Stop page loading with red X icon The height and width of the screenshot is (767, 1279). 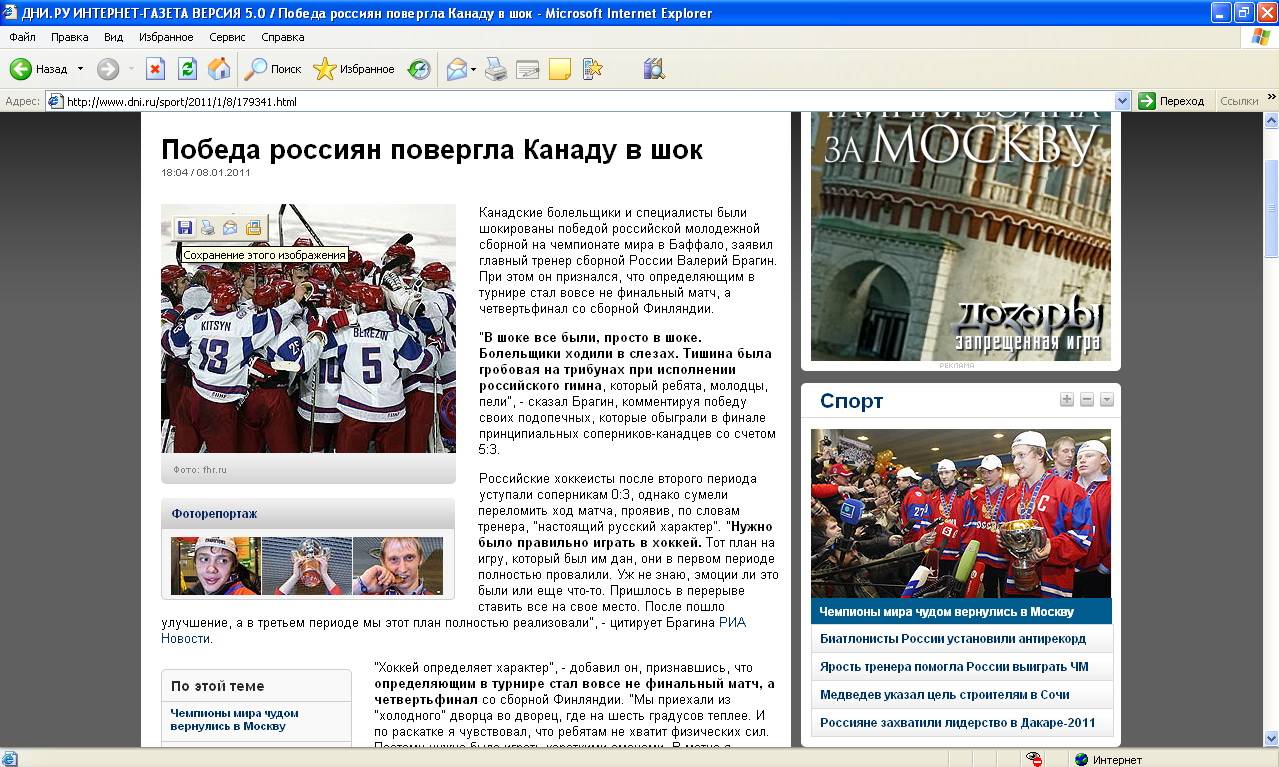pyautogui.click(x=155, y=69)
